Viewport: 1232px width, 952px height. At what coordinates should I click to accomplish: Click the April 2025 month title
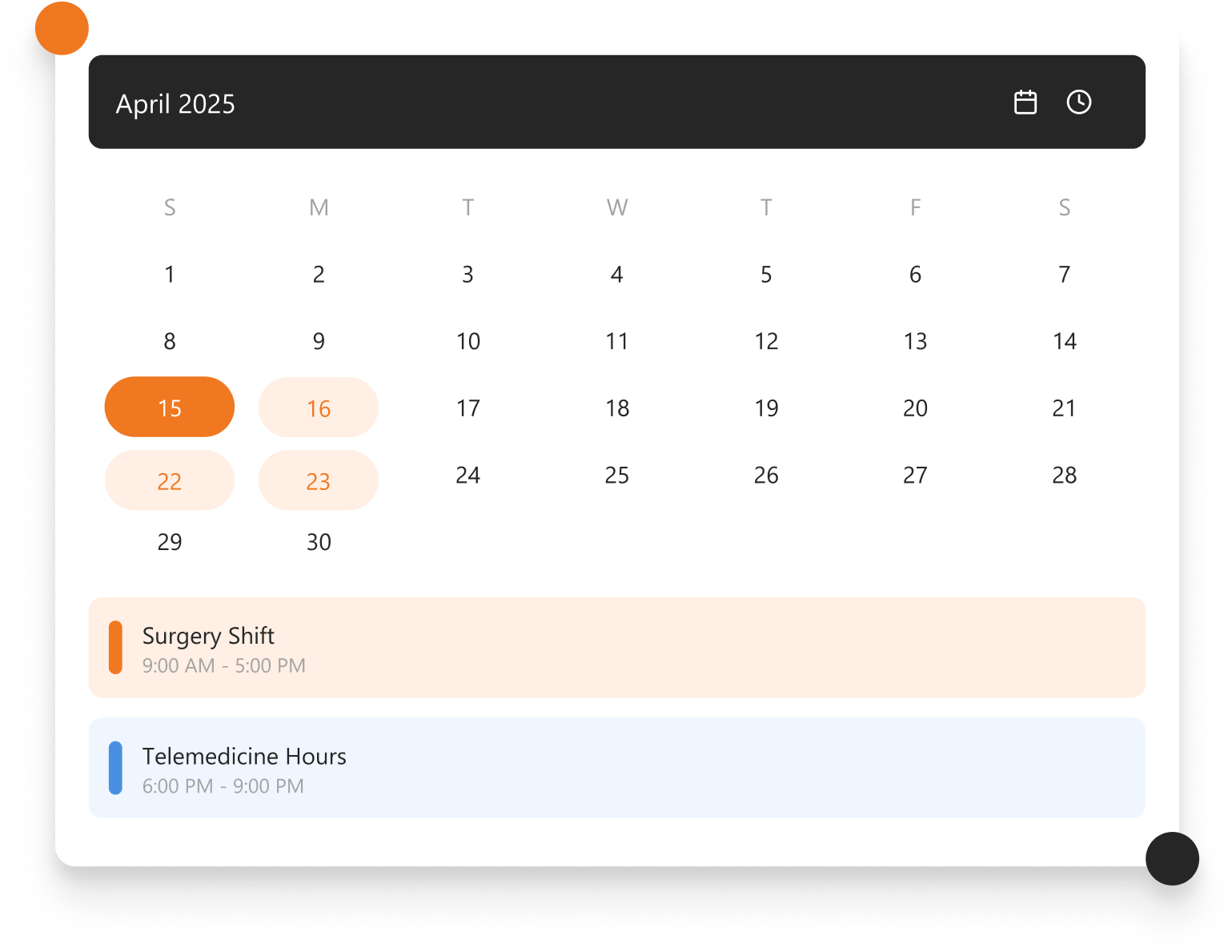pos(175,104)
